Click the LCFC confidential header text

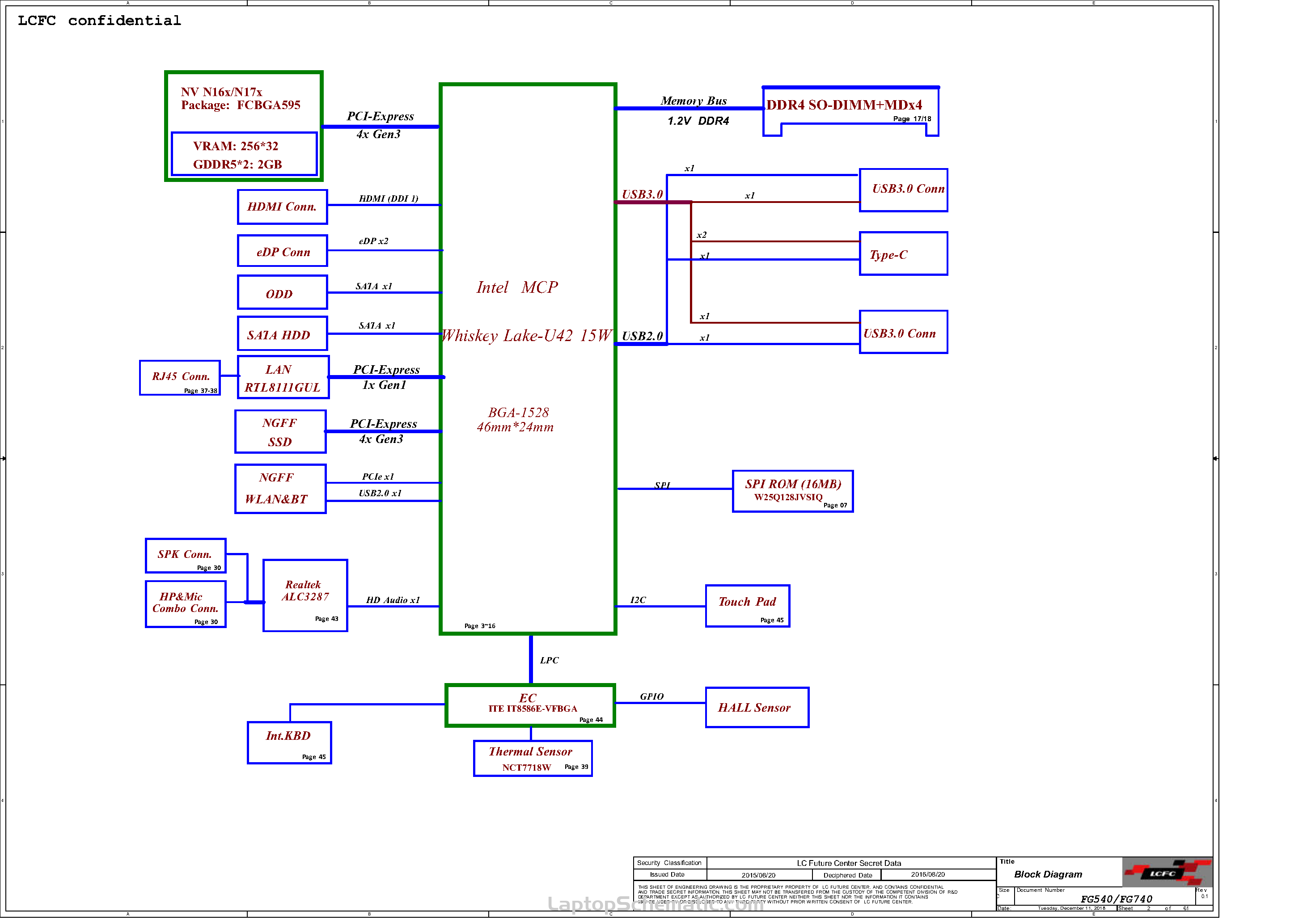click(x=100, y=21)
